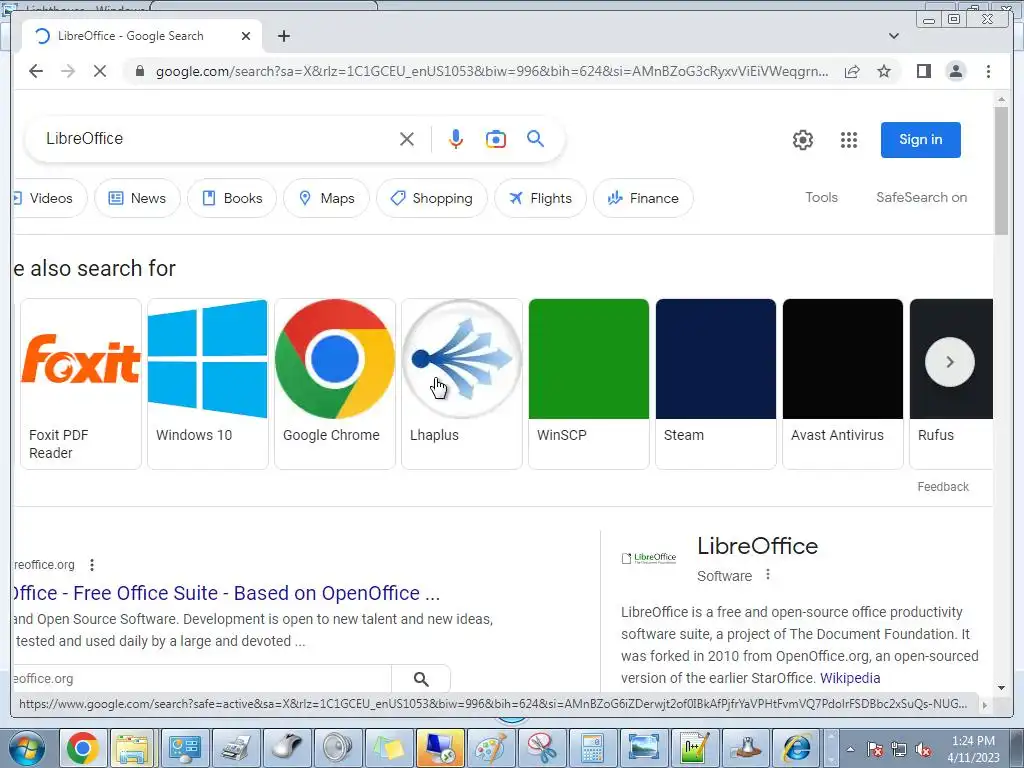Open the Wikipedia link in knowledge panel
This screenshot has height=768, width=1024.
click(x=850, y=678)
